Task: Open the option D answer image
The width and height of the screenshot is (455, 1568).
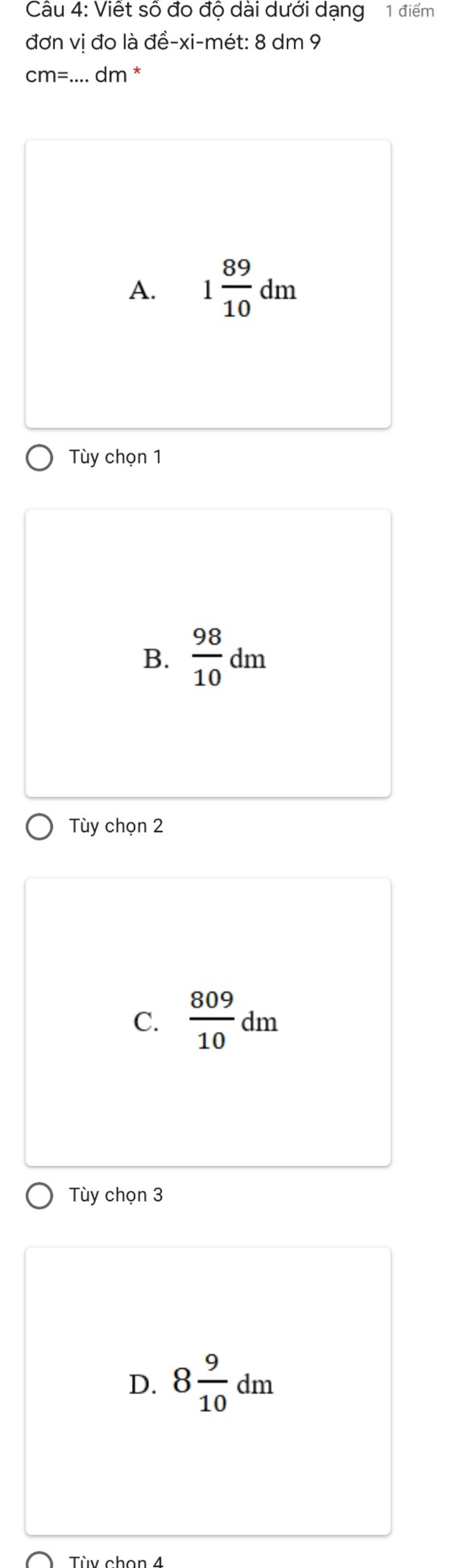Action: coord(208,1390)
